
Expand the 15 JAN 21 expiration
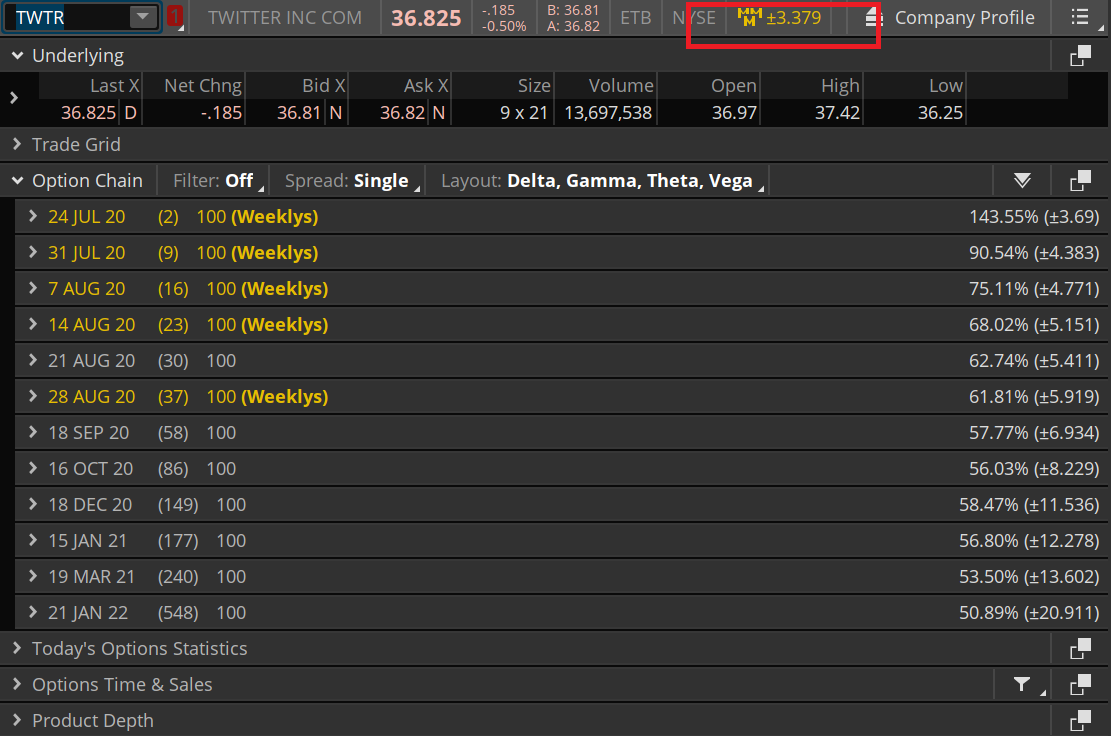(x=33, y=540)
